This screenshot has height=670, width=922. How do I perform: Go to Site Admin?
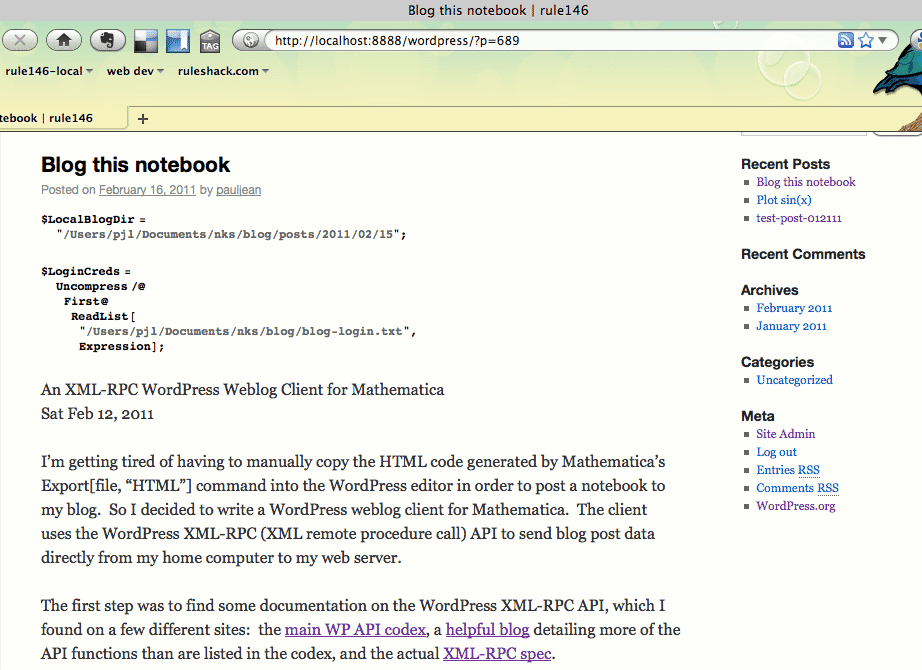point(786,434)
